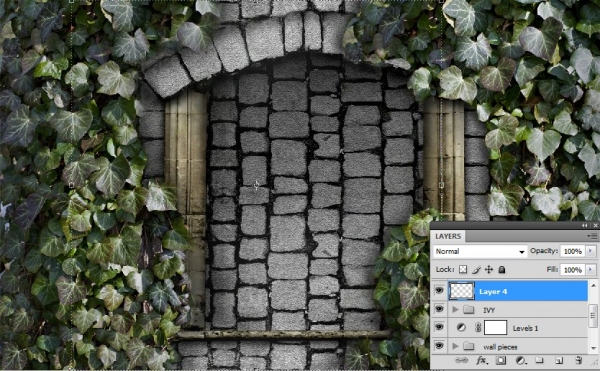Open the Opacity slider arrow
The image size is (600, 371).
click(591, 251)
